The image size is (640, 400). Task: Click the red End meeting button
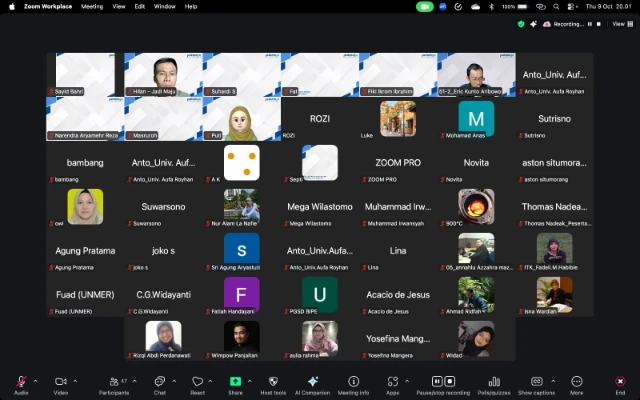[x=620, y=383]
